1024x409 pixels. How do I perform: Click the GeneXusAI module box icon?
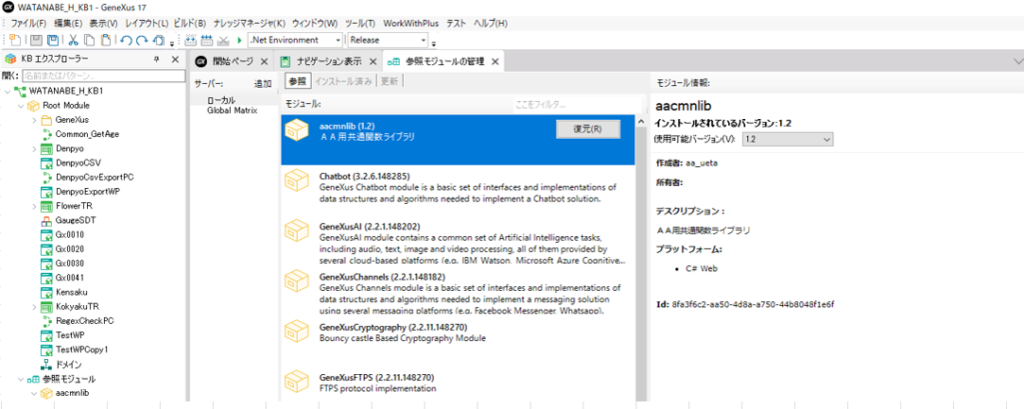tap(297, 232)
